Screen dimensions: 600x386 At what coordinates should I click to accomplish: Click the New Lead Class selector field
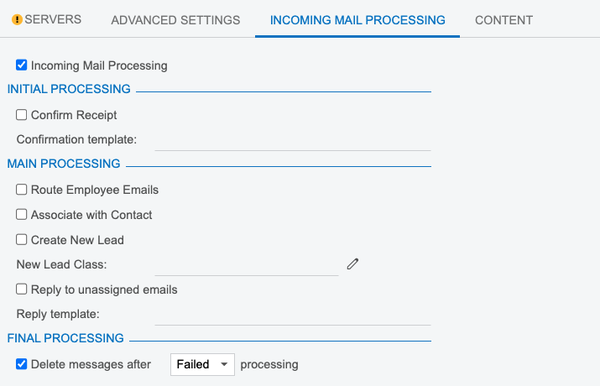point(246,265)
